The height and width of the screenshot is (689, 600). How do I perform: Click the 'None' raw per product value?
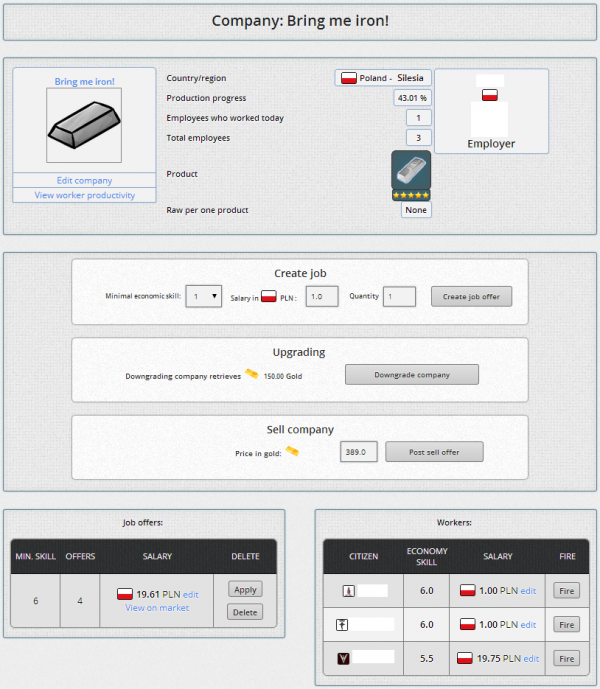[x=416, y=210]
